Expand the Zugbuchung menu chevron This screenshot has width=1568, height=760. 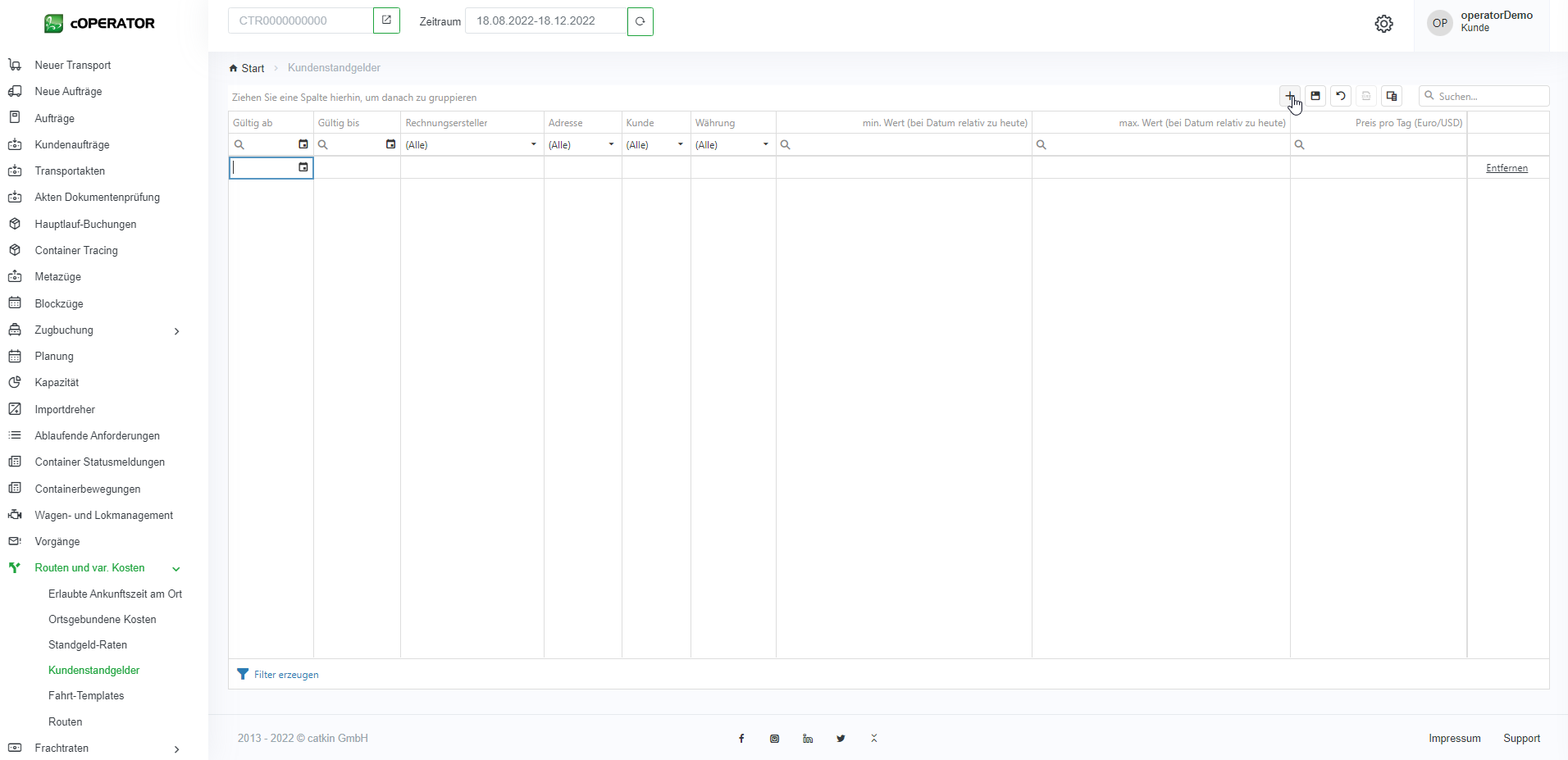point(176,331)
